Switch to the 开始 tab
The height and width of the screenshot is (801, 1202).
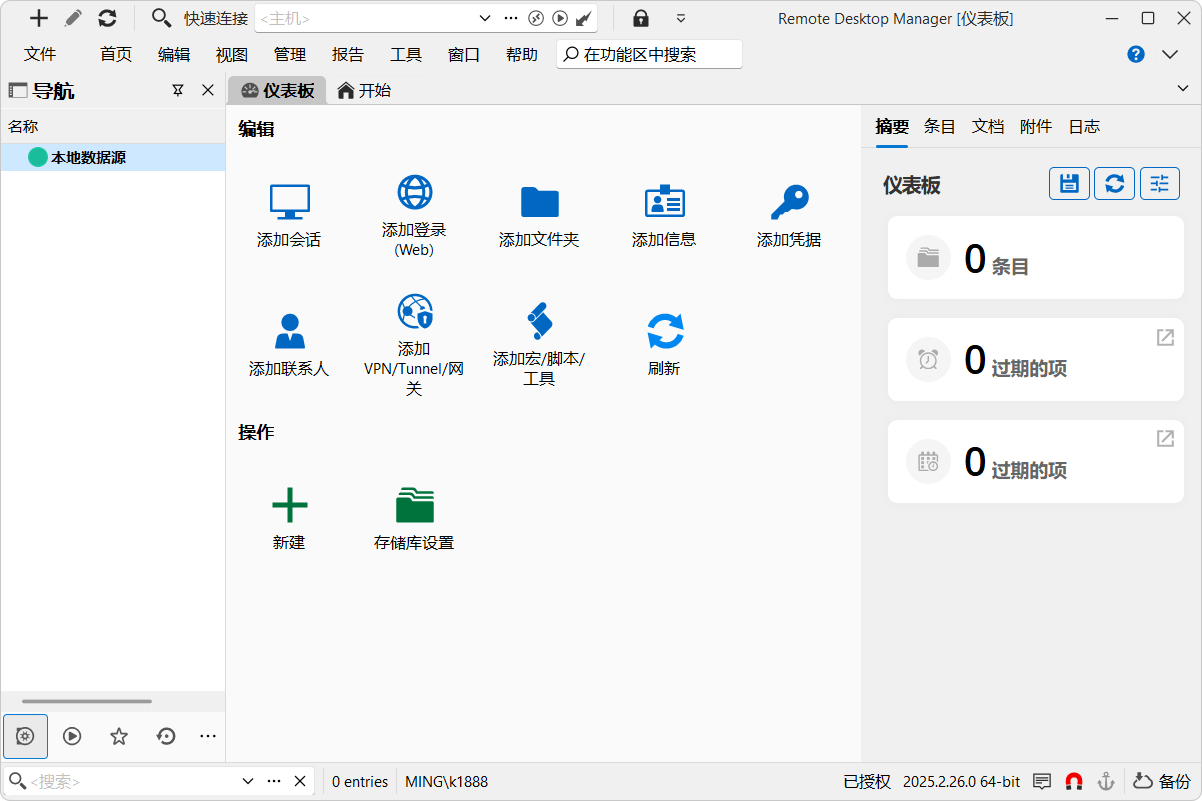(364, 91)
